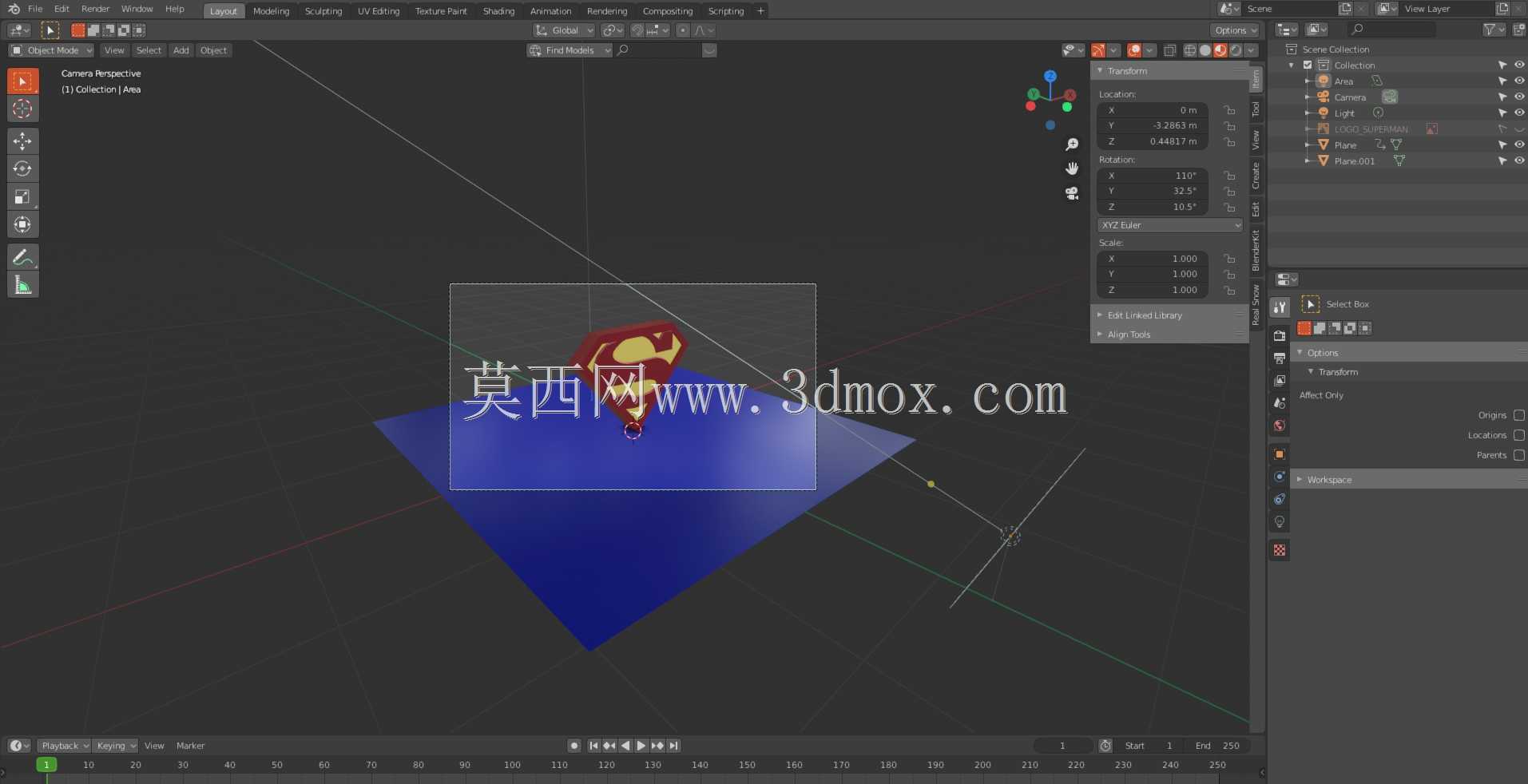Click the Location Y value field
Screen dimensions: 1528x784
(x=1153, y=125)
